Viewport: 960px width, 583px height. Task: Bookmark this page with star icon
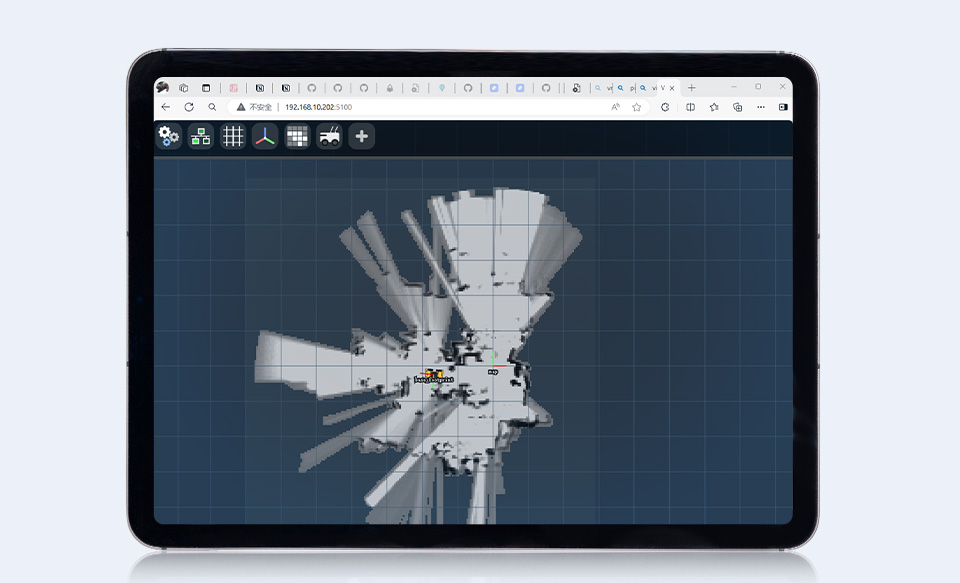click(637, 107)
